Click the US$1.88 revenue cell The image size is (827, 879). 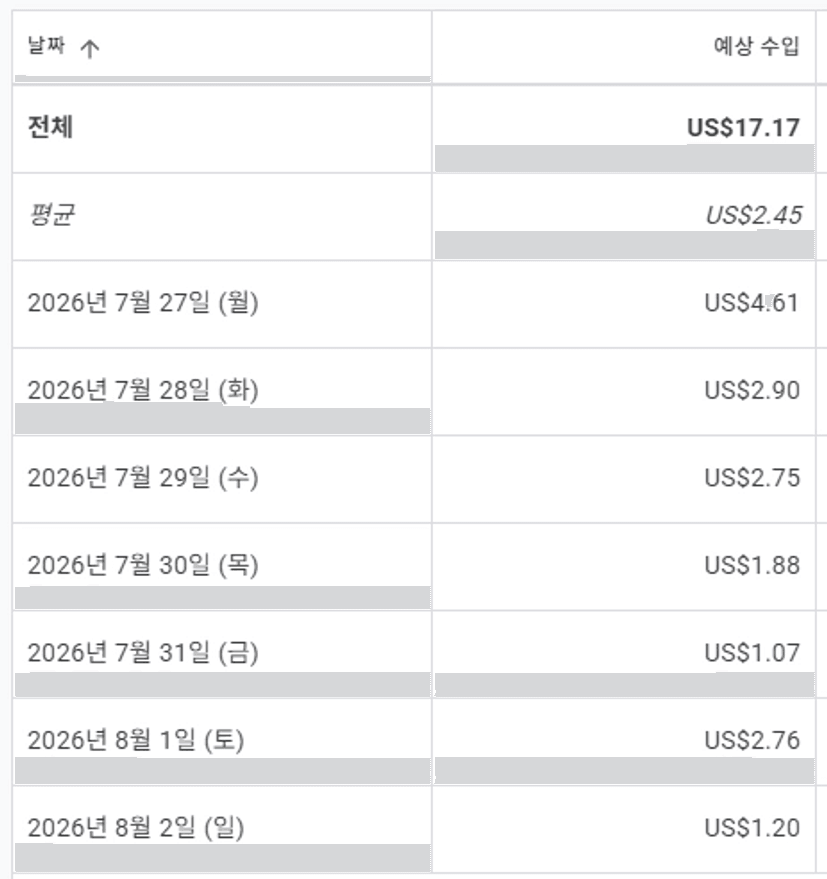click(752, 566)
